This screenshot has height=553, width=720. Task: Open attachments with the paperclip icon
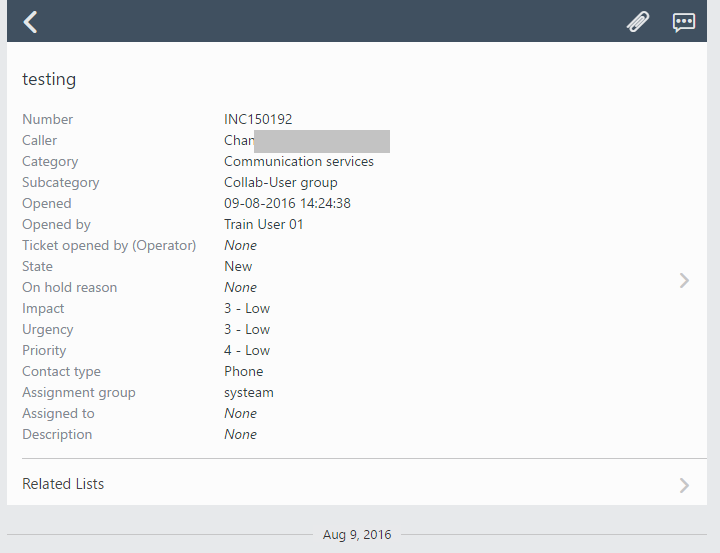[x=637, y=22]
